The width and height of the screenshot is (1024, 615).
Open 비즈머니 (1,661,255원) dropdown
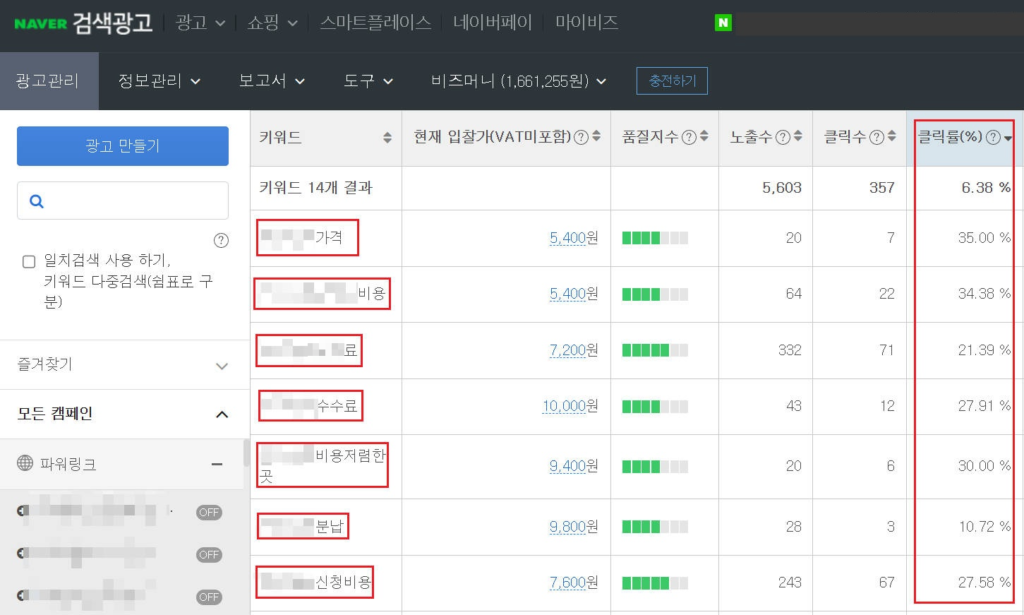point(519,81)
